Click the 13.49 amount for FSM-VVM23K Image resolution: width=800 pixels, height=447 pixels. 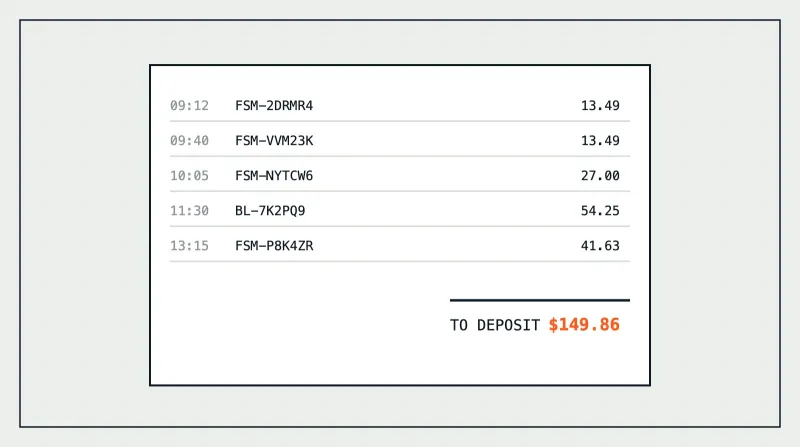click(600, 141)
